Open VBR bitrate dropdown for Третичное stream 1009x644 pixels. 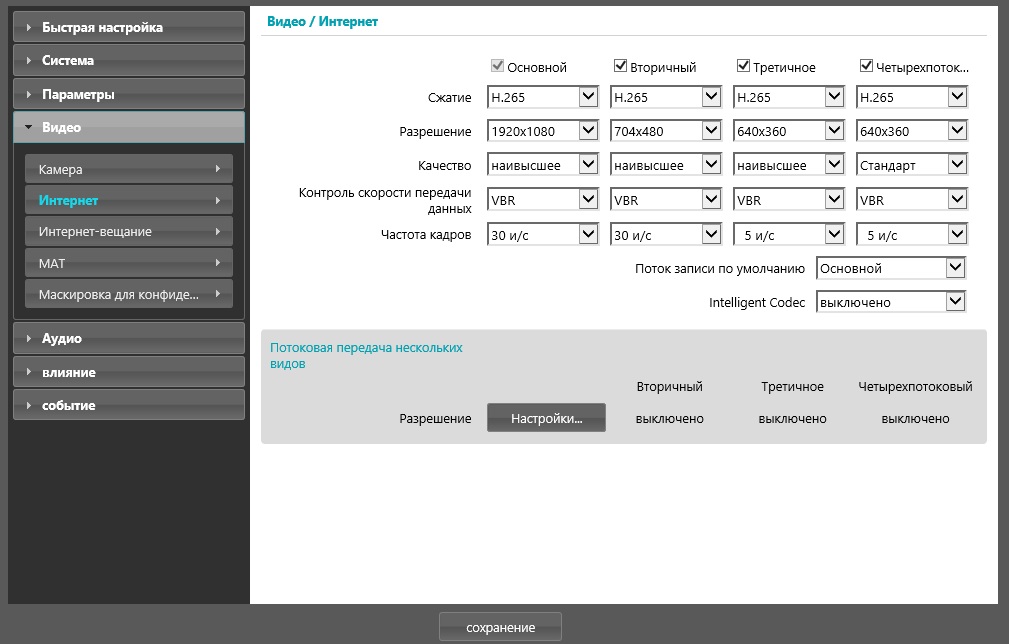[789, 200]
